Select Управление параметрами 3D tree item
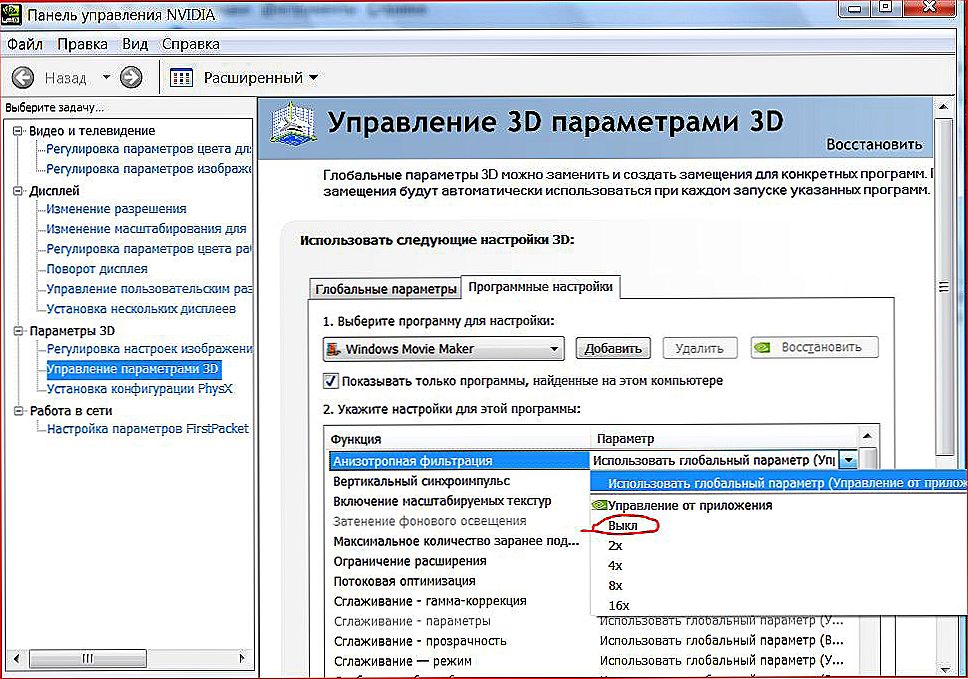 pos(133,369)
